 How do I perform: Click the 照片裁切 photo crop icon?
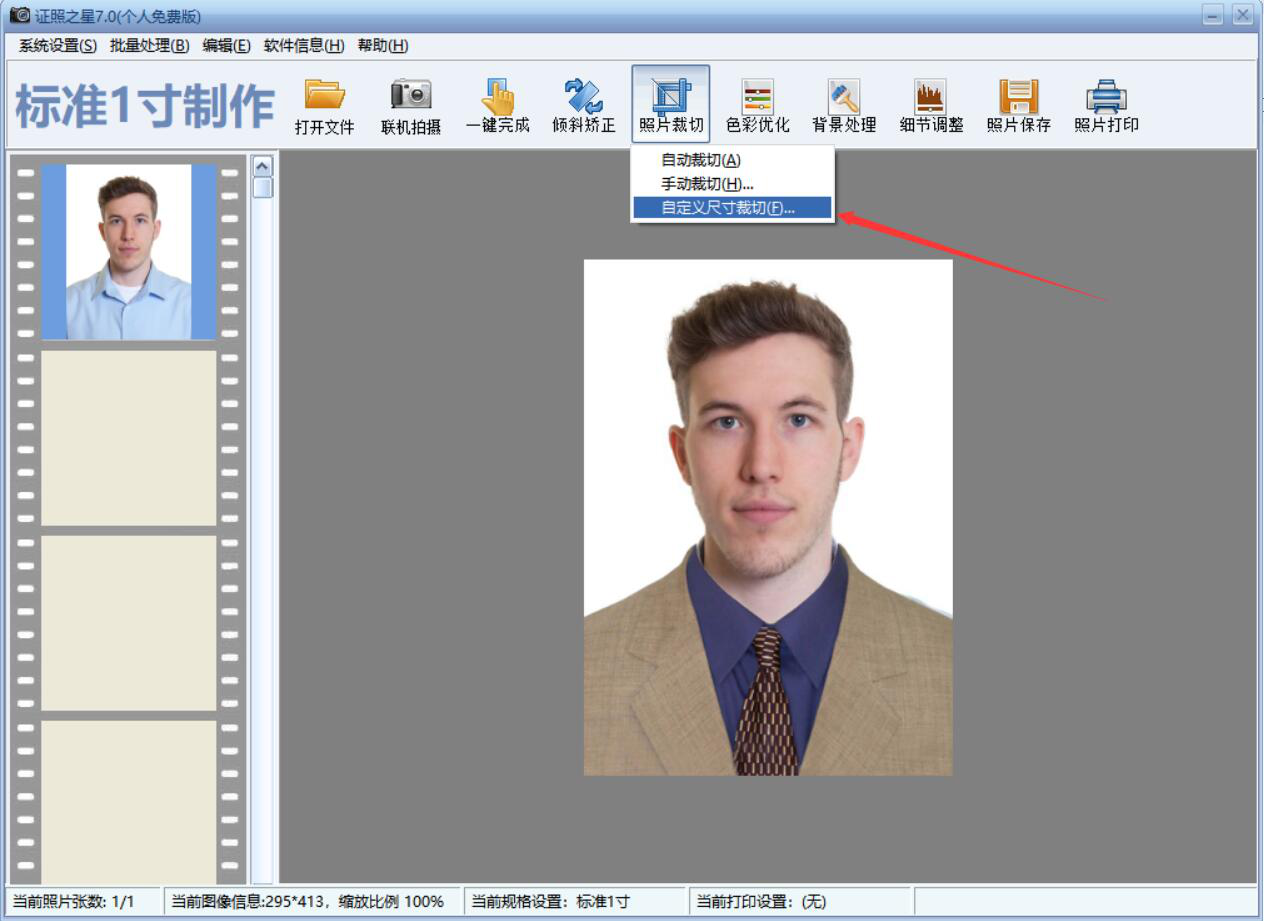[x=671, y=96]
